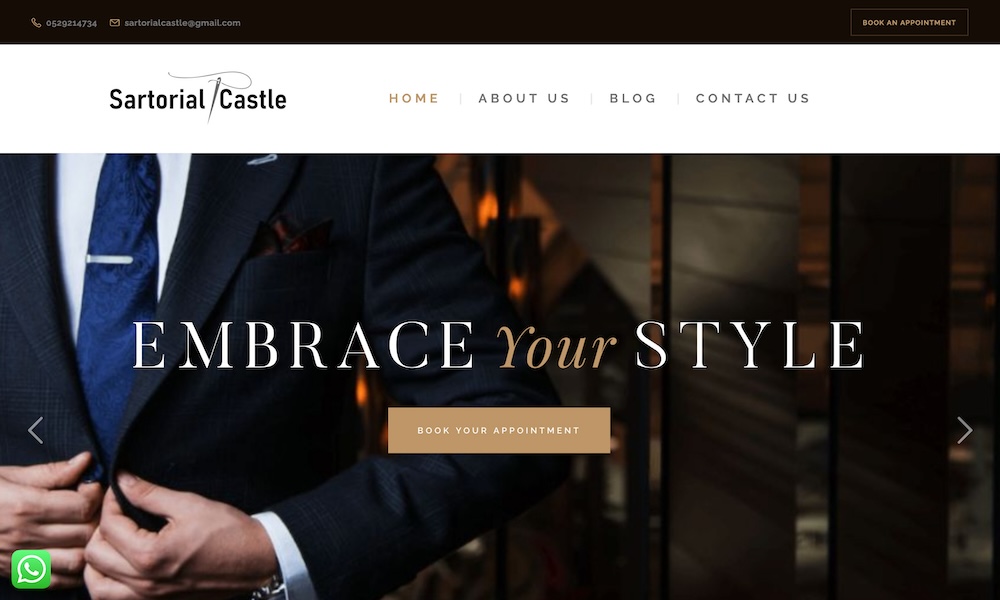Image resolution: width=1000 pixels, height=600 pixels.
Task: Advance to next slide with right chevron
Action: click(x=964, y=430)
